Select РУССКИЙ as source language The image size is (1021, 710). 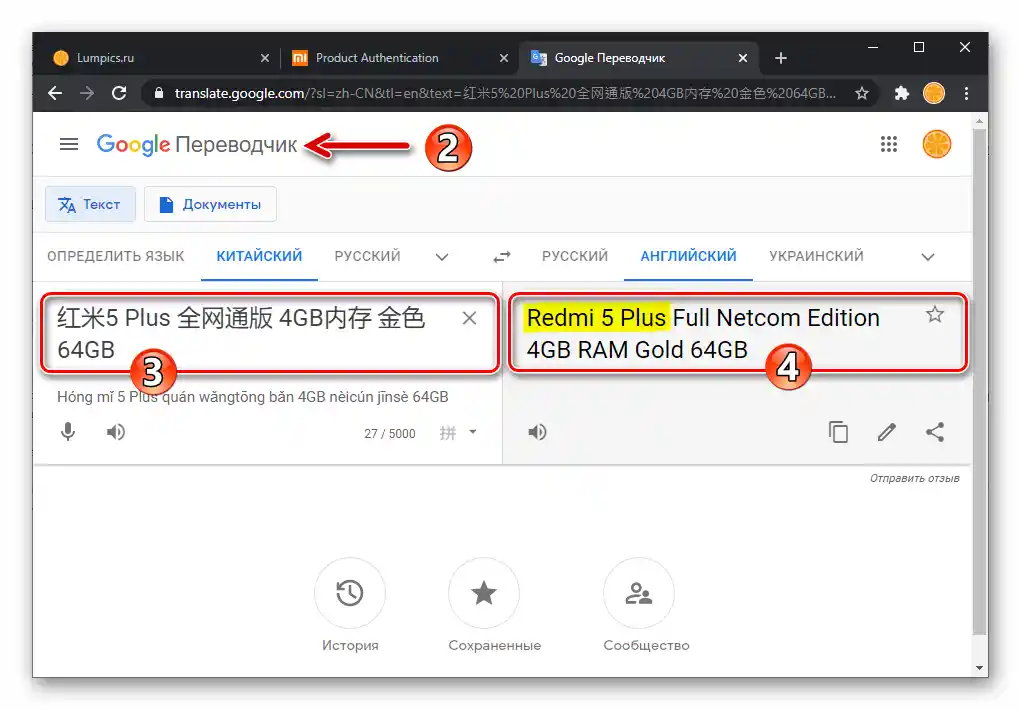(x=367, y=256)
